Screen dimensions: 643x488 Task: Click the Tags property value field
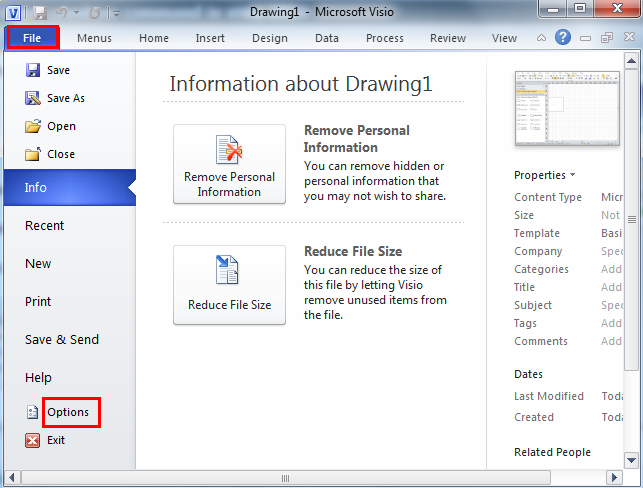[611, 323]
